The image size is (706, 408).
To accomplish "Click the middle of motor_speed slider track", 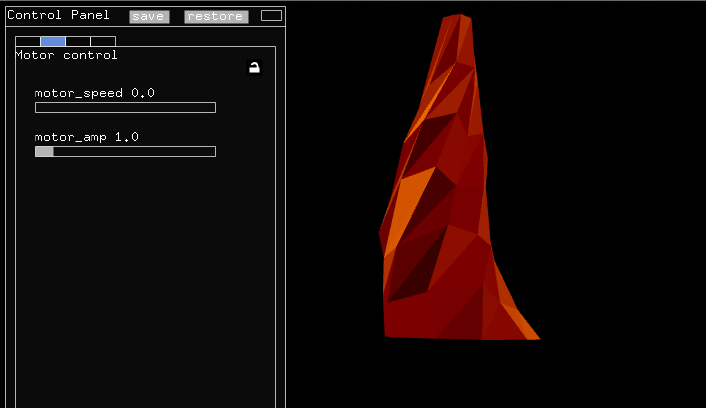I will tap(125, 108).
